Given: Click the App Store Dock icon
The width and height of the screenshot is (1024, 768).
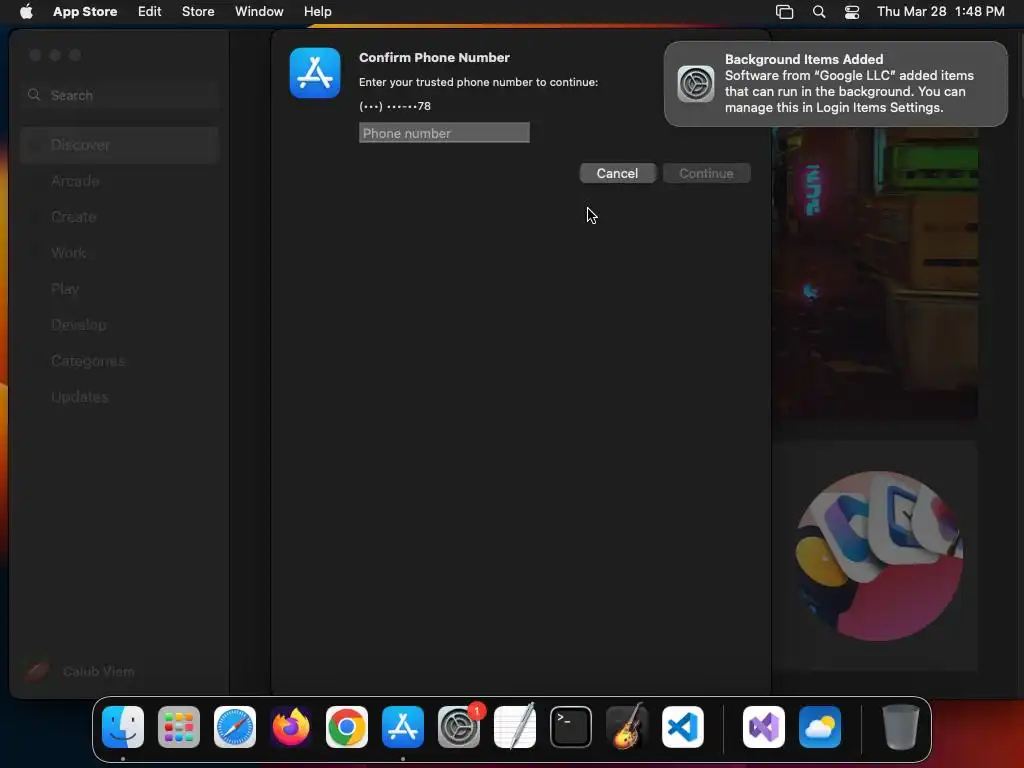Looking at the screenshot, I should [403, 727].
